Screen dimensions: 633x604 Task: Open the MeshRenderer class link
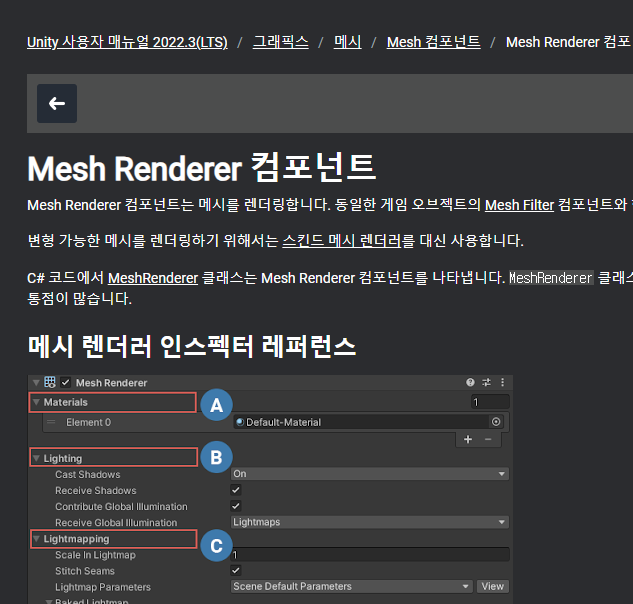153,278
